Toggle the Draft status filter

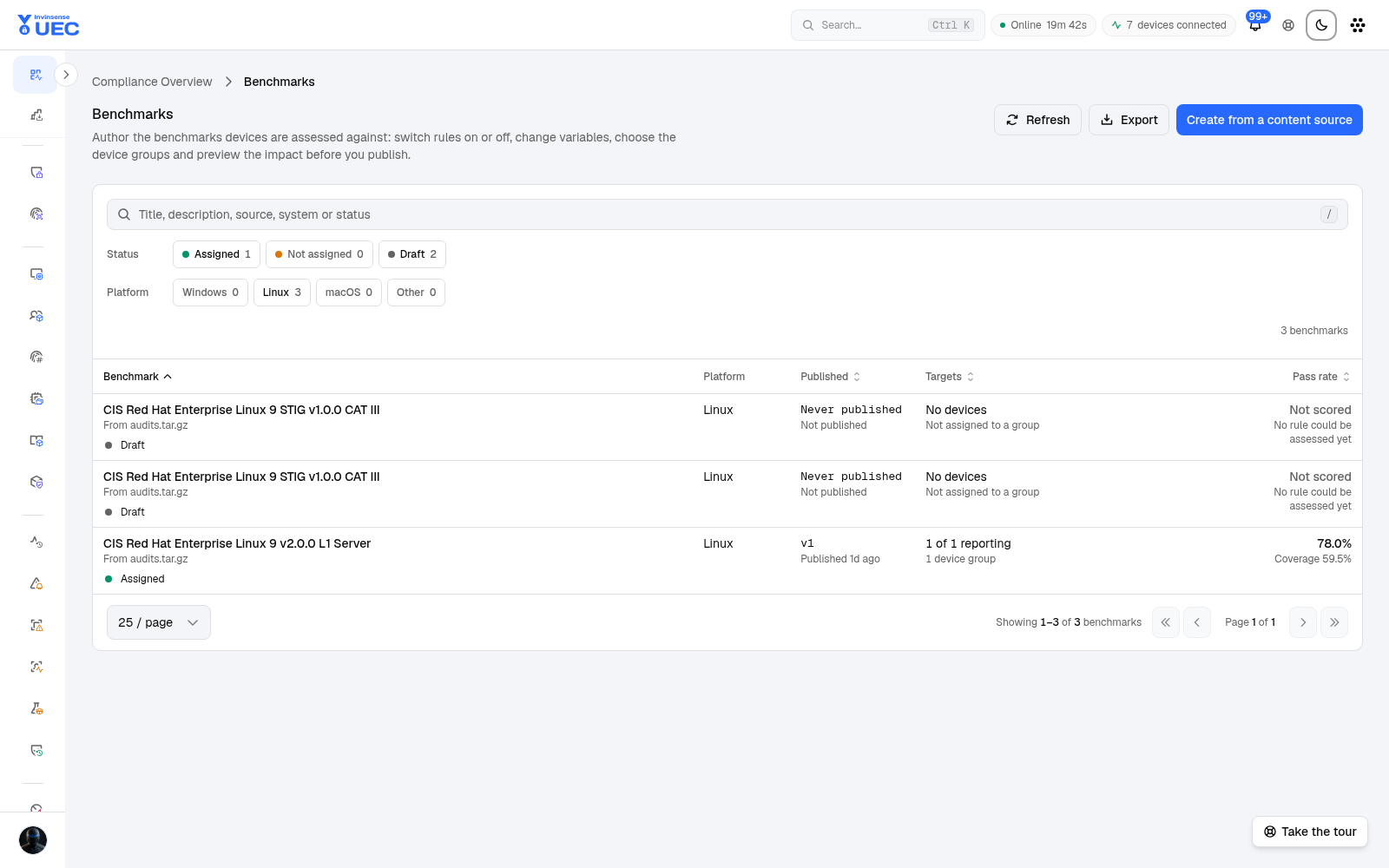[x=412, y=254]
